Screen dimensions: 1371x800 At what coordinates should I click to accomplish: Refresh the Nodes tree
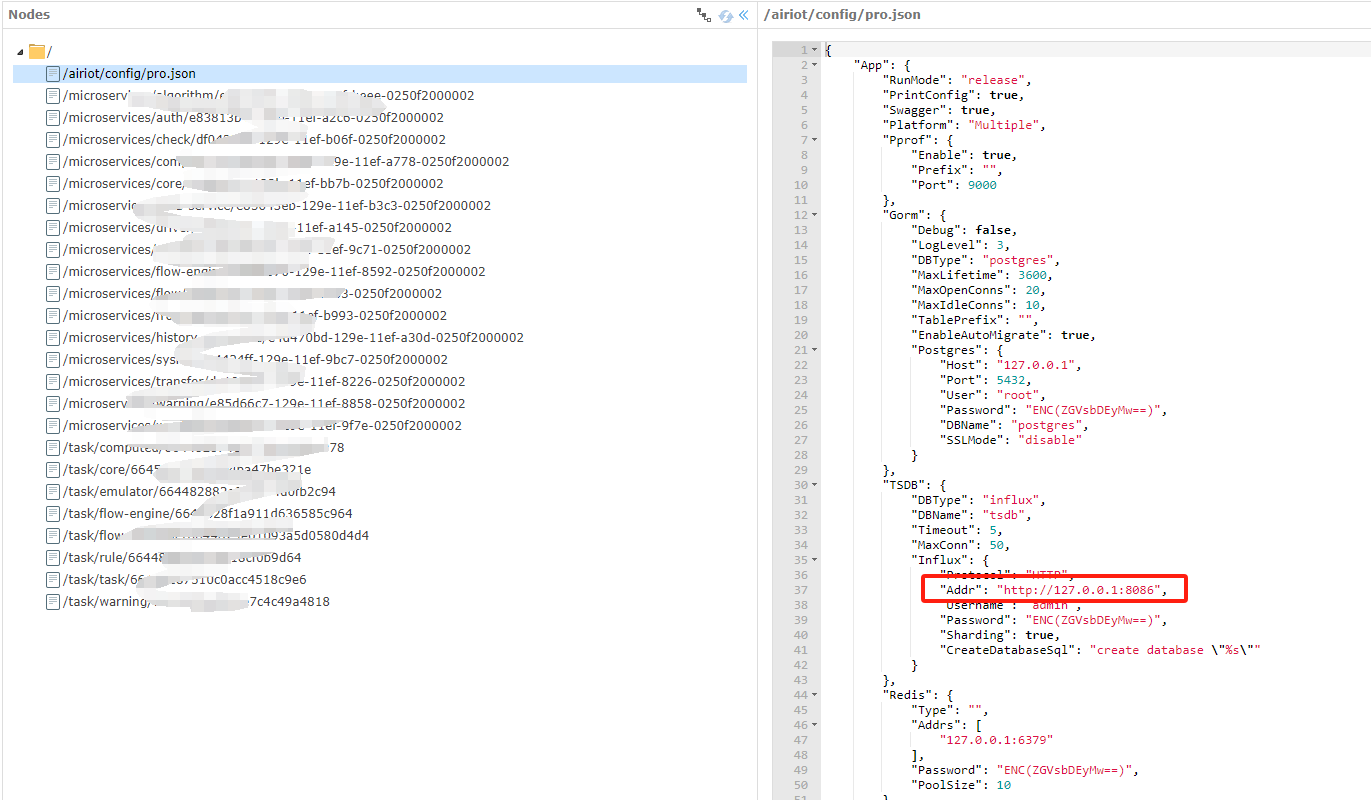[x=726, y=15]
